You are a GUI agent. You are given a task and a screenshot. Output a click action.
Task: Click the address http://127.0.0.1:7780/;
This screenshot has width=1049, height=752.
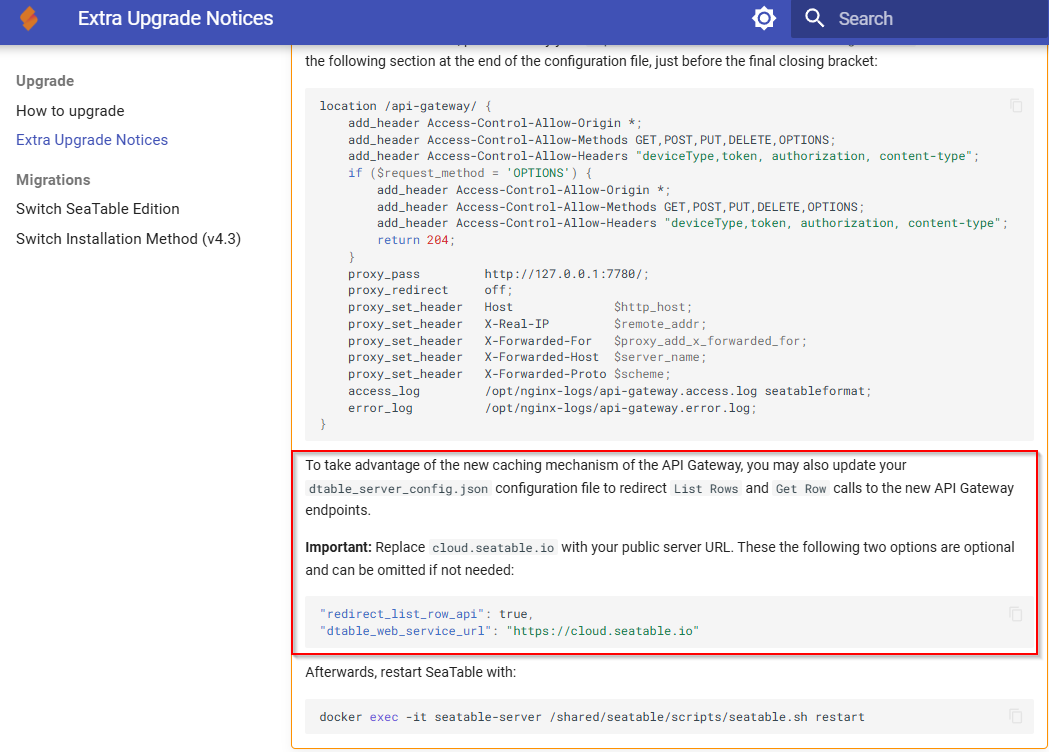(567, 274)
